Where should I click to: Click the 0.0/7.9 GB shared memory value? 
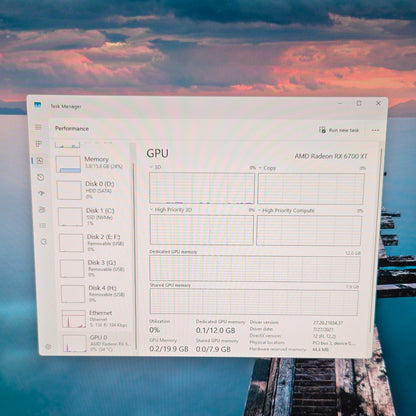tap(213, 349)
